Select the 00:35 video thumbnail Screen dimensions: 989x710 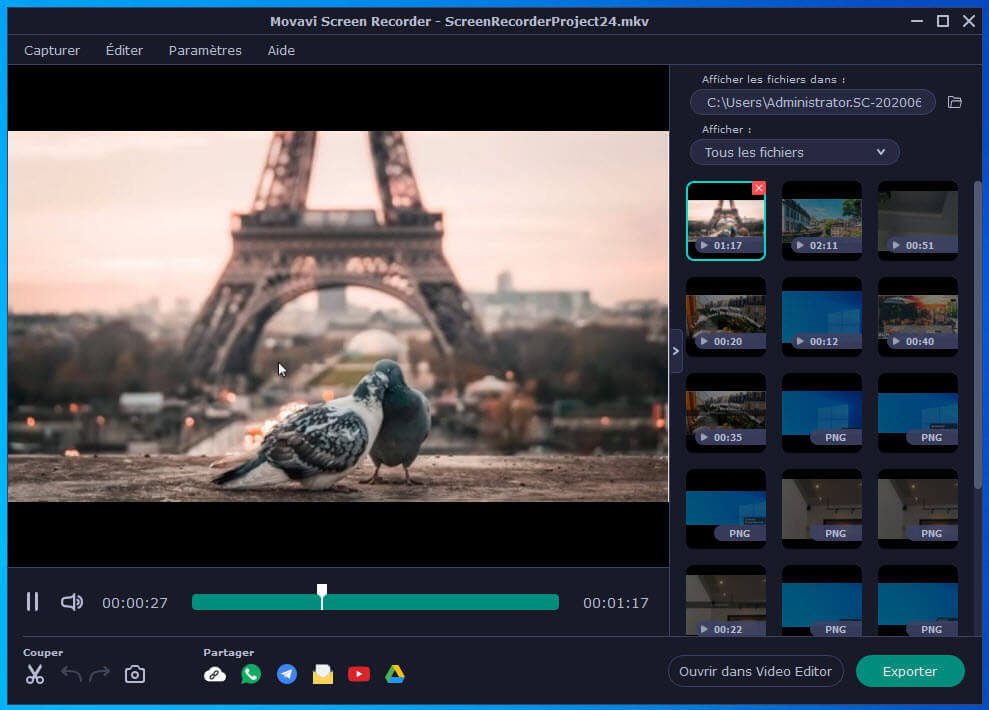pyautogui.click(x=725, y=412)
